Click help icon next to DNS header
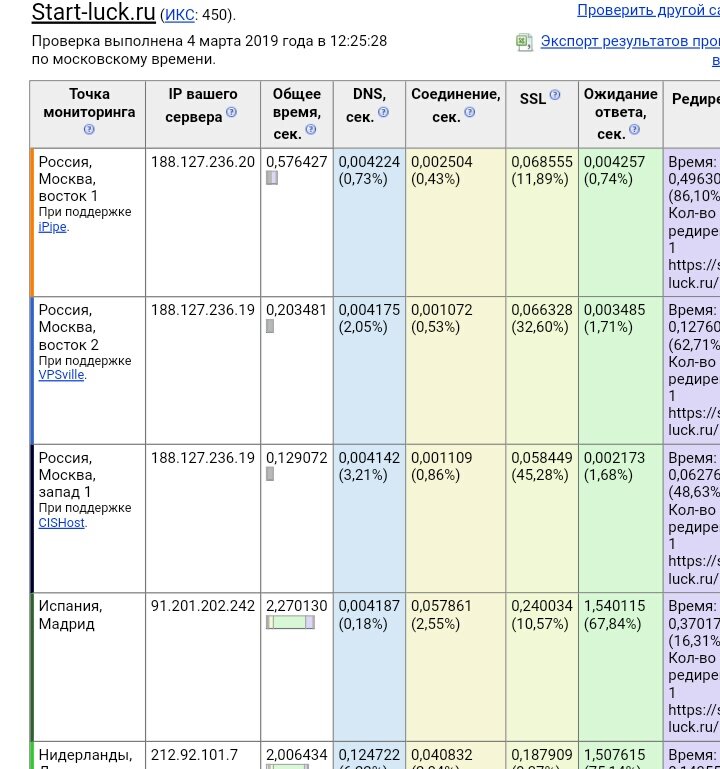 tap(383, 112)
